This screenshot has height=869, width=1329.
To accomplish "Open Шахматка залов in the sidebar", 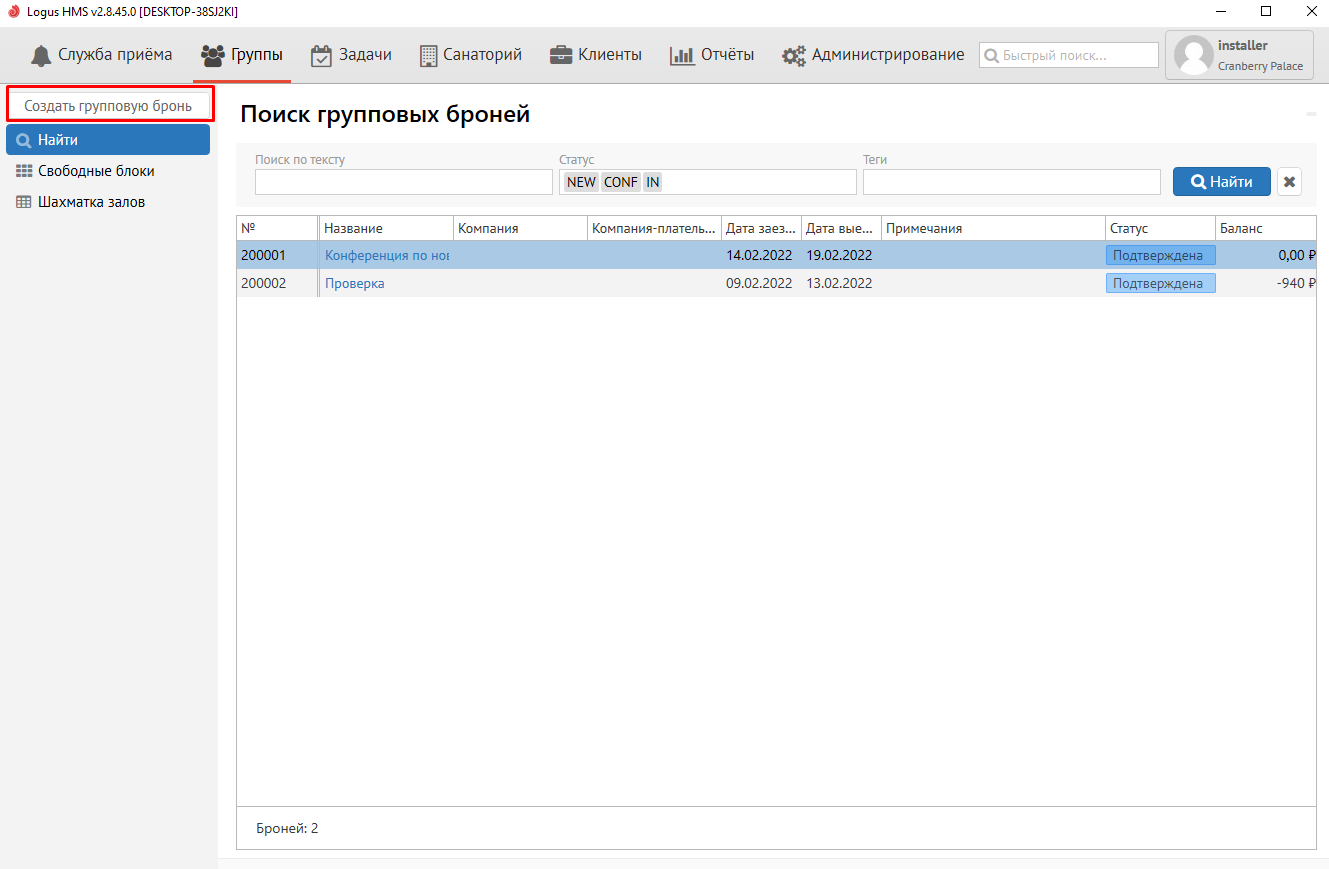I will click(108, 202).
